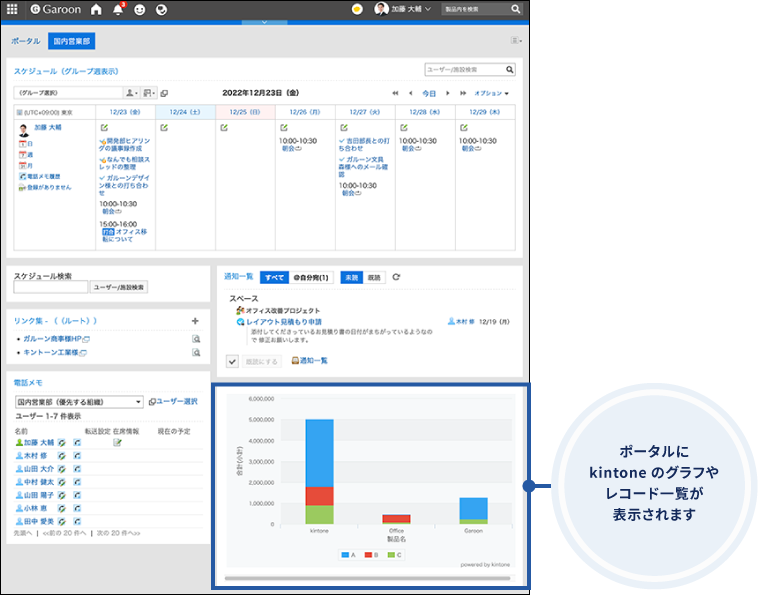Open the notifications bell icon
Image resolution: width=758 pixels, height=595 pixels.
tap(118, 9)
